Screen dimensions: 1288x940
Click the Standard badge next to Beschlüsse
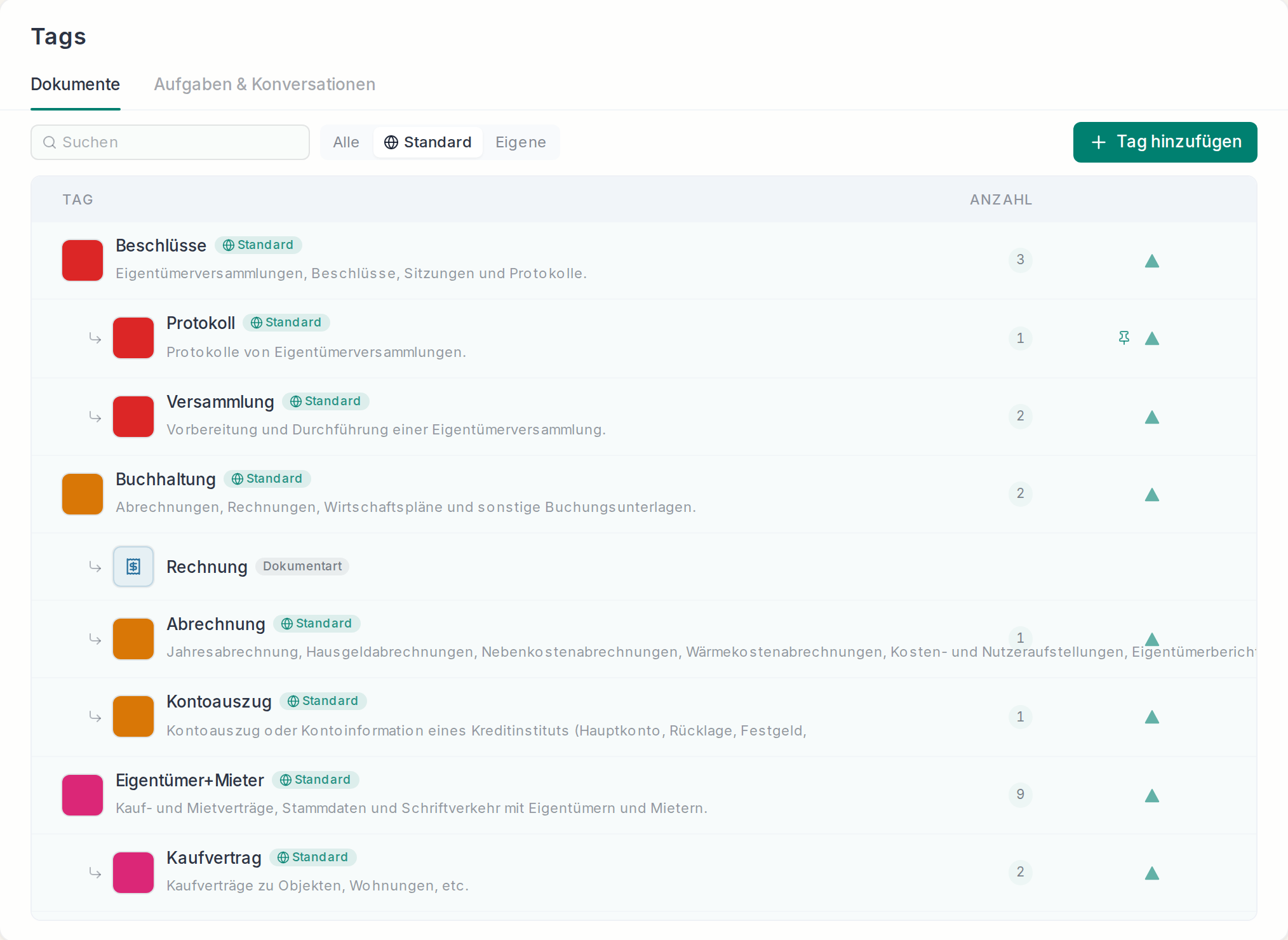tap(258, 245)
